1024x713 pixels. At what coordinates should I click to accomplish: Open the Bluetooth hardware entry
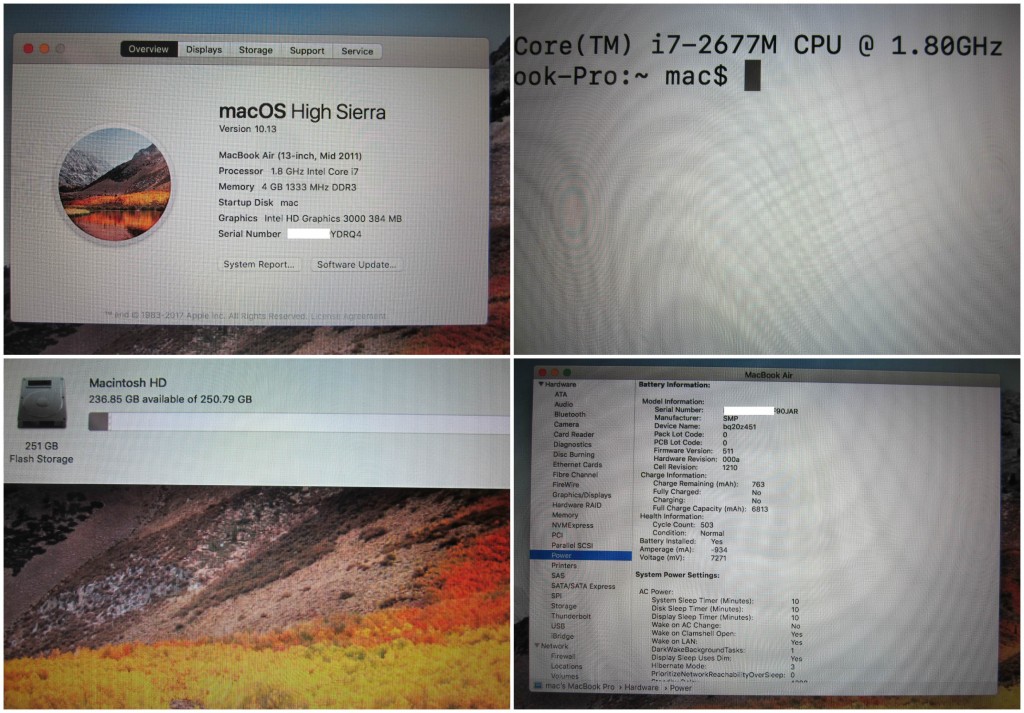[x=570, y=414]
